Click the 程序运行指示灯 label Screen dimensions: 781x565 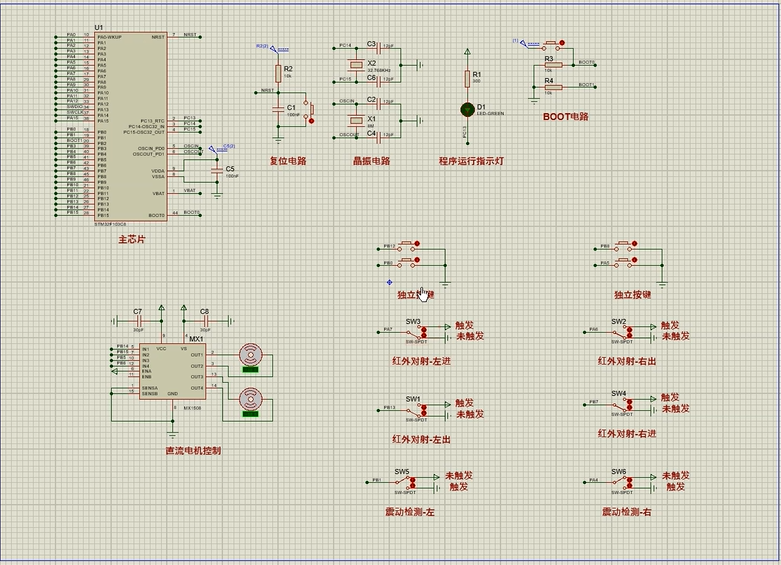(472, 161)
